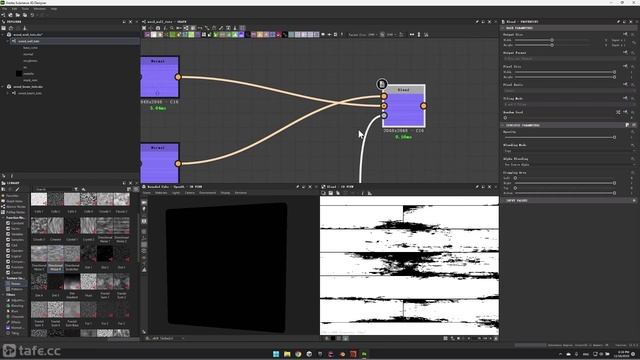This screenshot has height=360, width=640.
Task: Select the top Normal node
Action: click(x=160, y=77)
